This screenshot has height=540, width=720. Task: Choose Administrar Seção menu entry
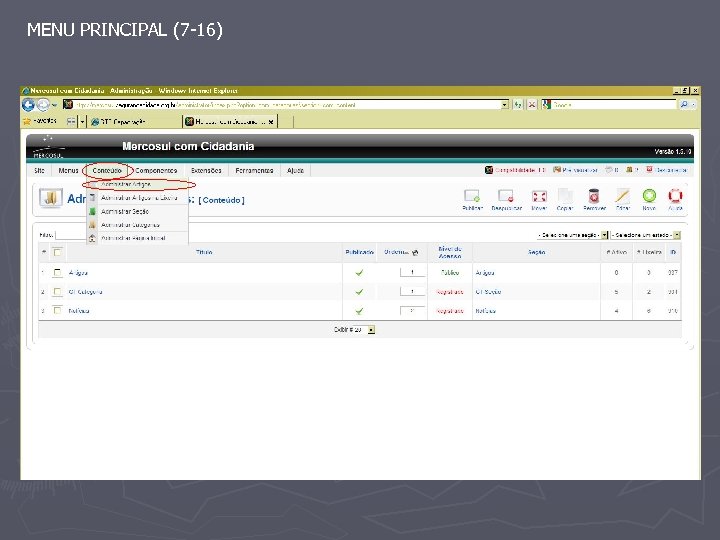(137, 211)
